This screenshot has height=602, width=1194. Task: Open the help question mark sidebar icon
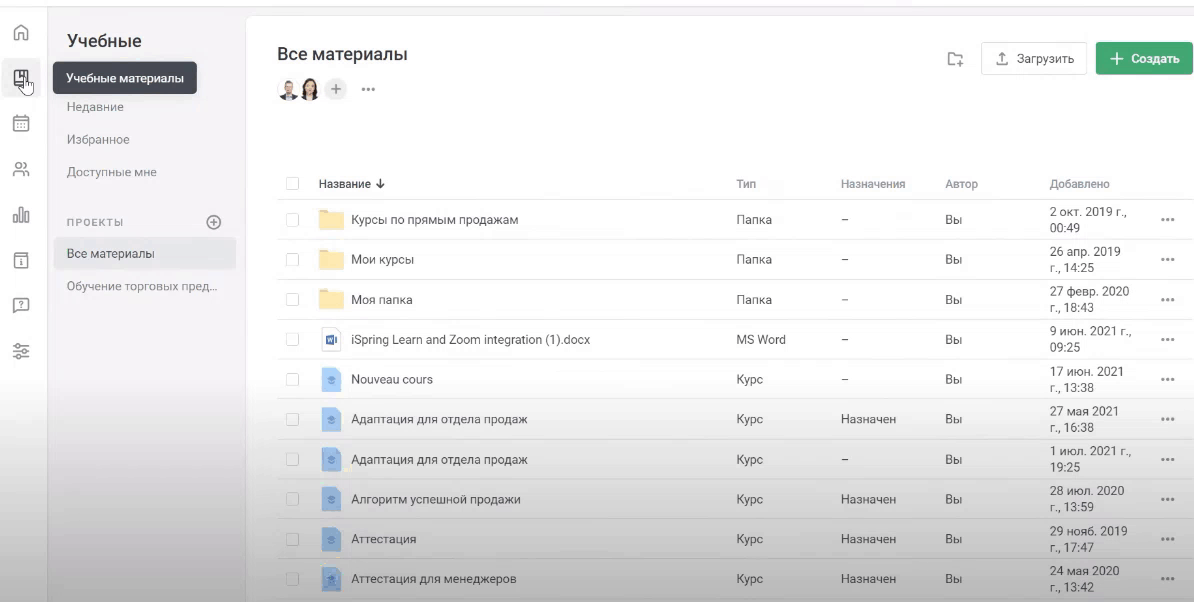click(20, 306)
